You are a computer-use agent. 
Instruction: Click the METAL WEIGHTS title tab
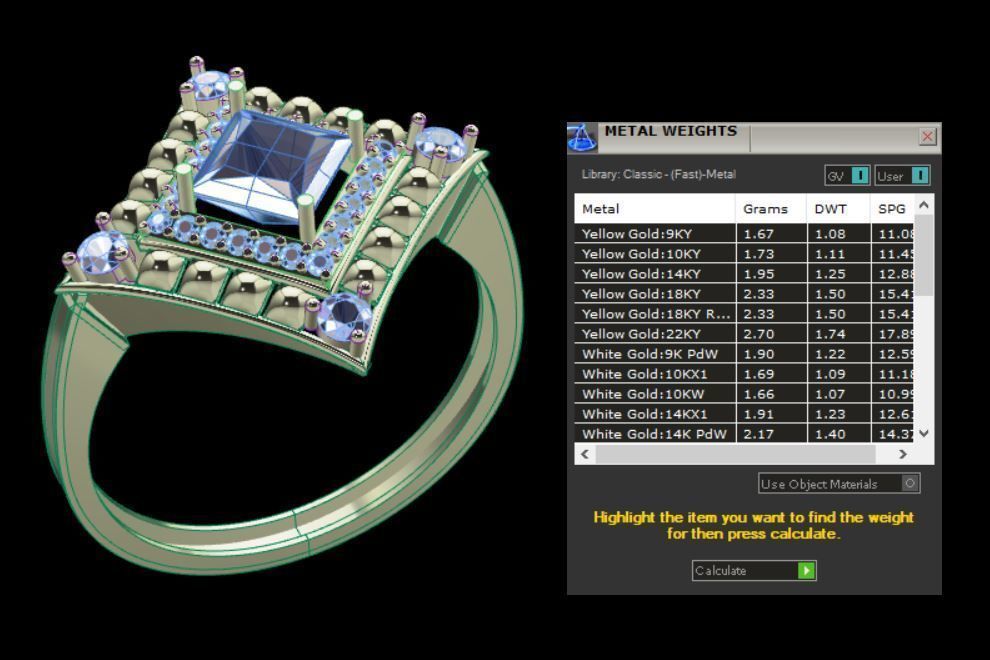click(x=671, y=131)
